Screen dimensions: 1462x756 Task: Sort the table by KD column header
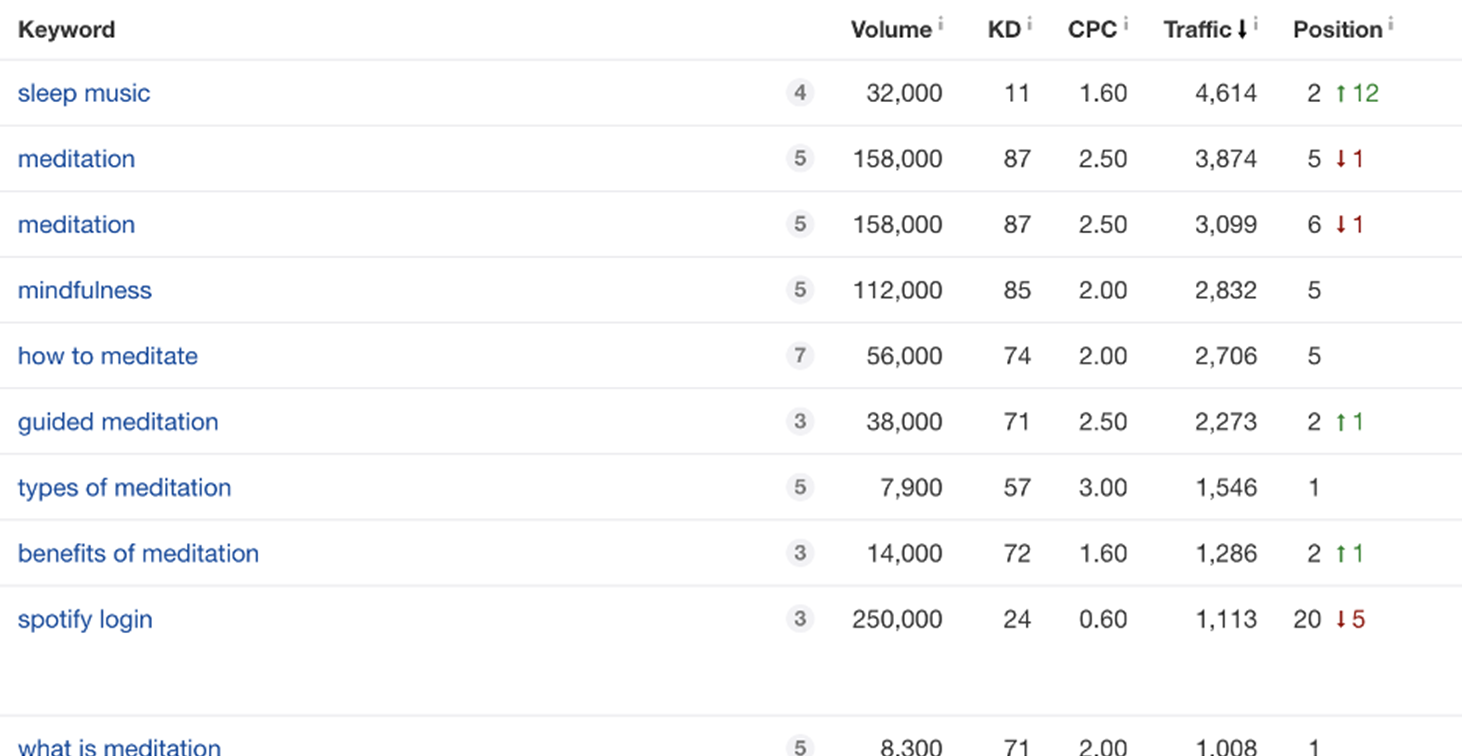pos(1003,30)
